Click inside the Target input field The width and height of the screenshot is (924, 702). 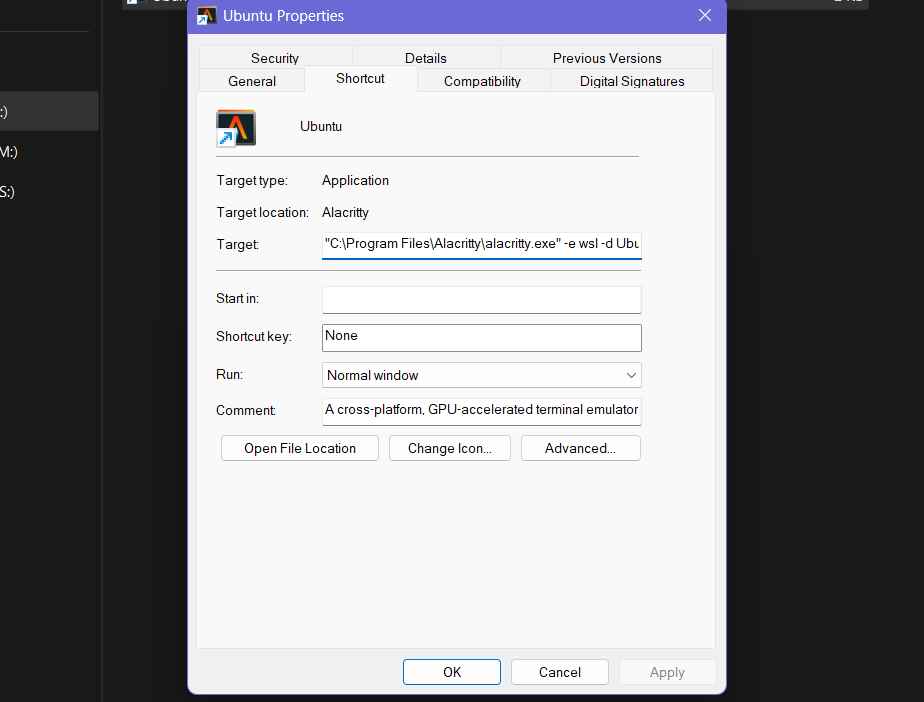pyautogui.click(x=481, y=245)
